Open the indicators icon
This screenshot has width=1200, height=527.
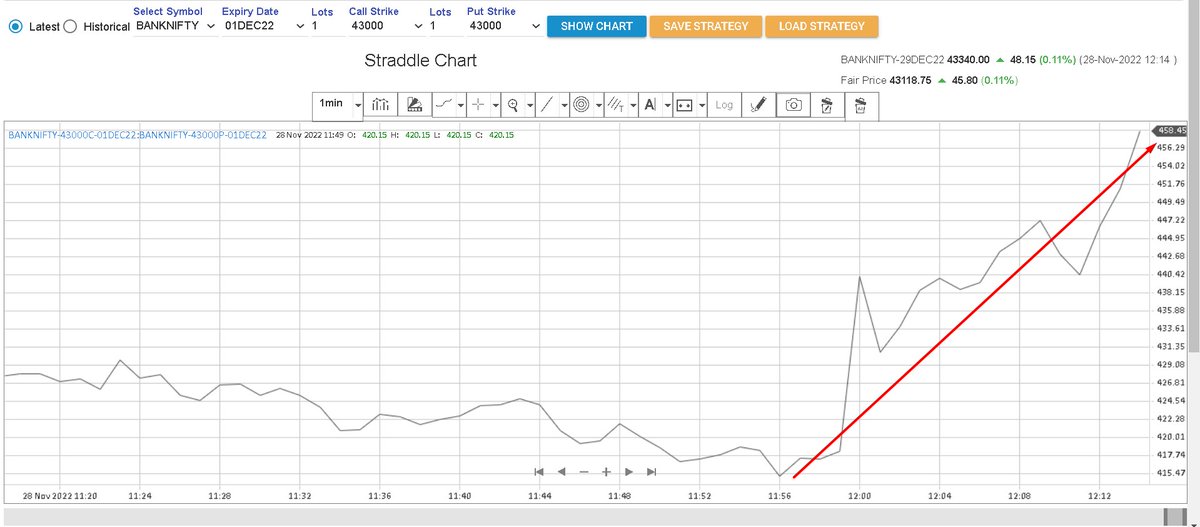pos(414,104)
